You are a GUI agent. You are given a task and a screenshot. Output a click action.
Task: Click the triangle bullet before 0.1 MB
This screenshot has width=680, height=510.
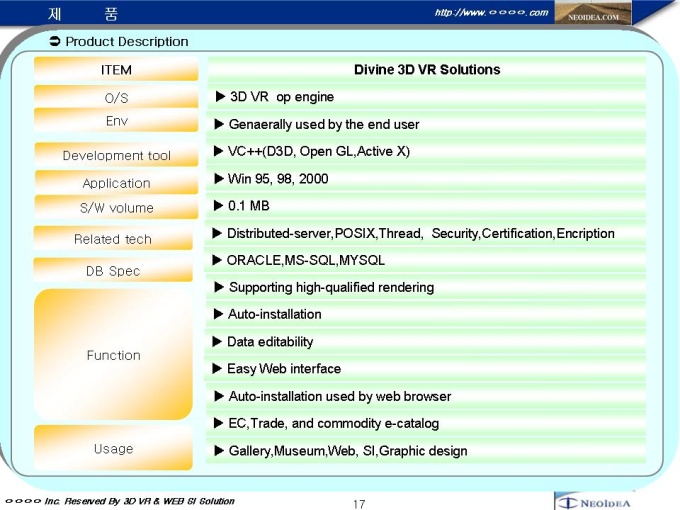click(219, 206)
